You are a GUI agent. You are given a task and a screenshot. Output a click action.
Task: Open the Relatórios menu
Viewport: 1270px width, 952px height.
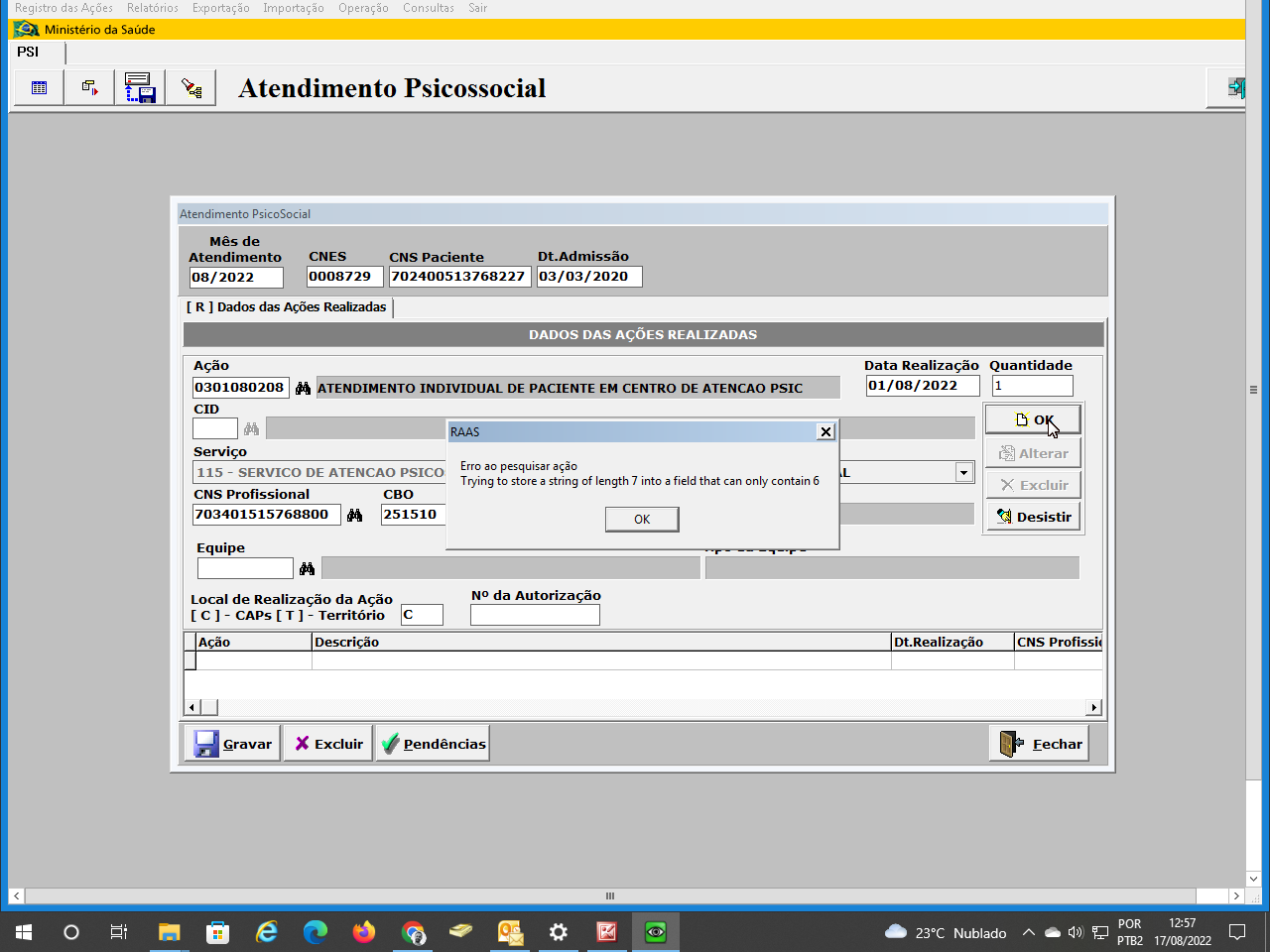152,8
